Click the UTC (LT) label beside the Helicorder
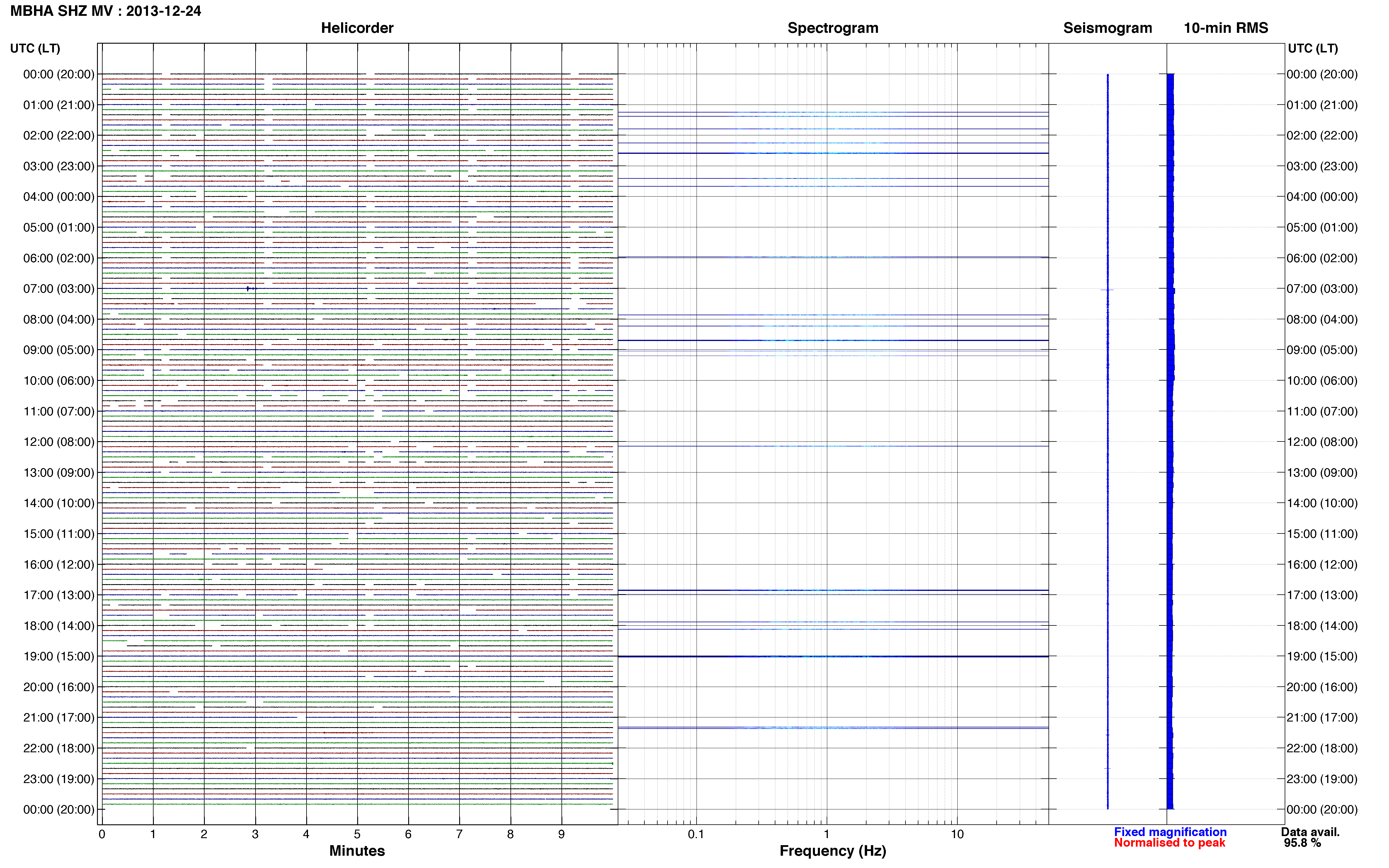1389x868 pixels. click(35, 48)
